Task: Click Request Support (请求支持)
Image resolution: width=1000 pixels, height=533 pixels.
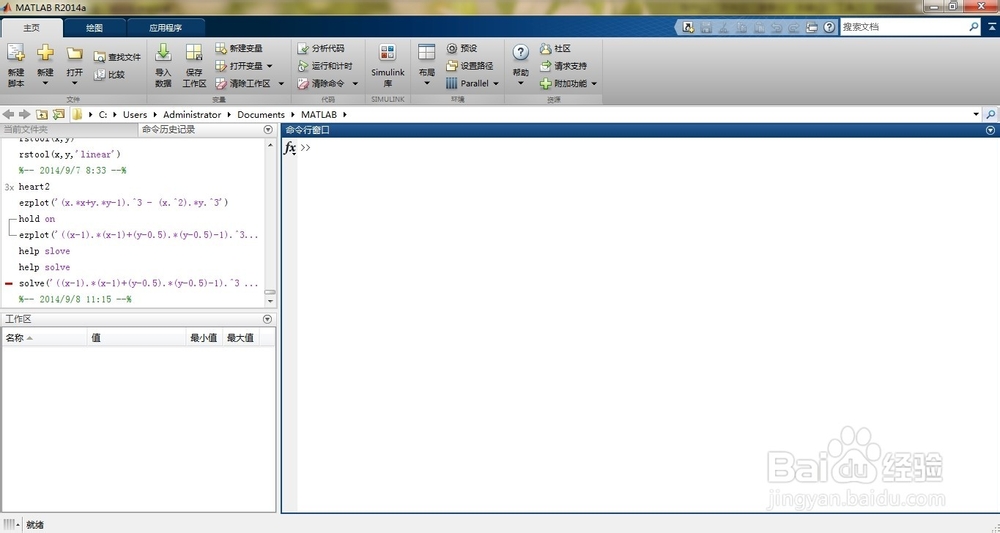Action: (564, 66)
